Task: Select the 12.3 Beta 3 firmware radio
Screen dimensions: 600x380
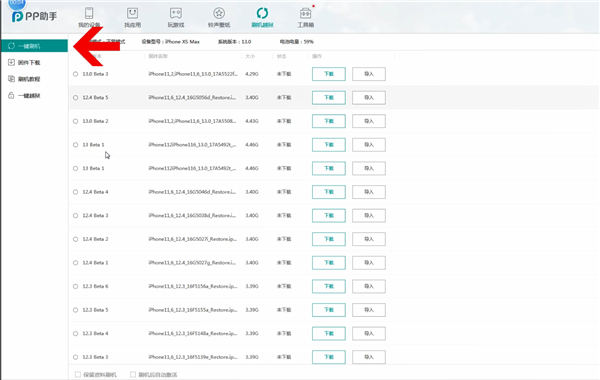Action: click(75, 357)
